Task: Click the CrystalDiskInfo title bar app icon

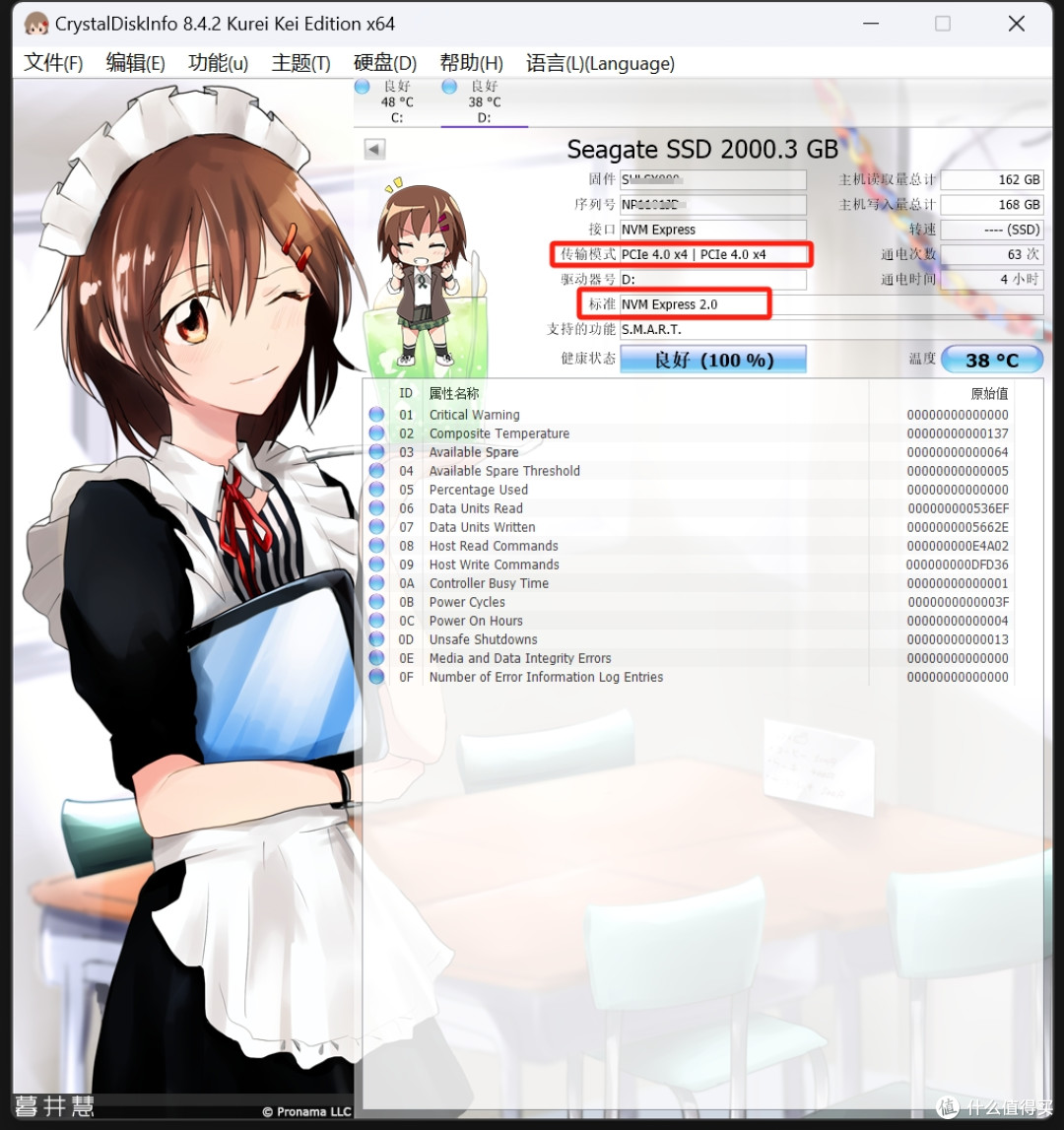Action: [x=36, y=24]
